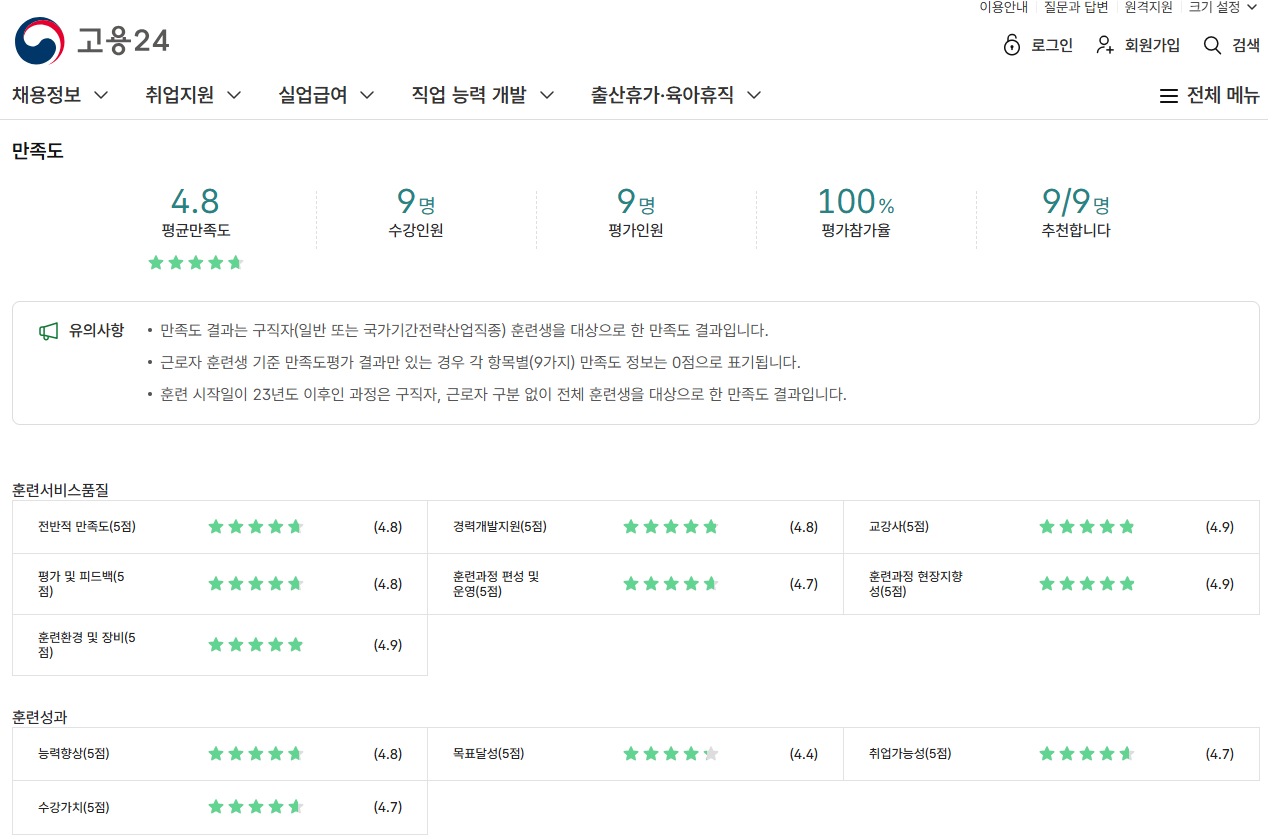Viewport: 1268px width, 837px height.
Task: Click the 이용안내 link
Action: tap(1003, 7)
